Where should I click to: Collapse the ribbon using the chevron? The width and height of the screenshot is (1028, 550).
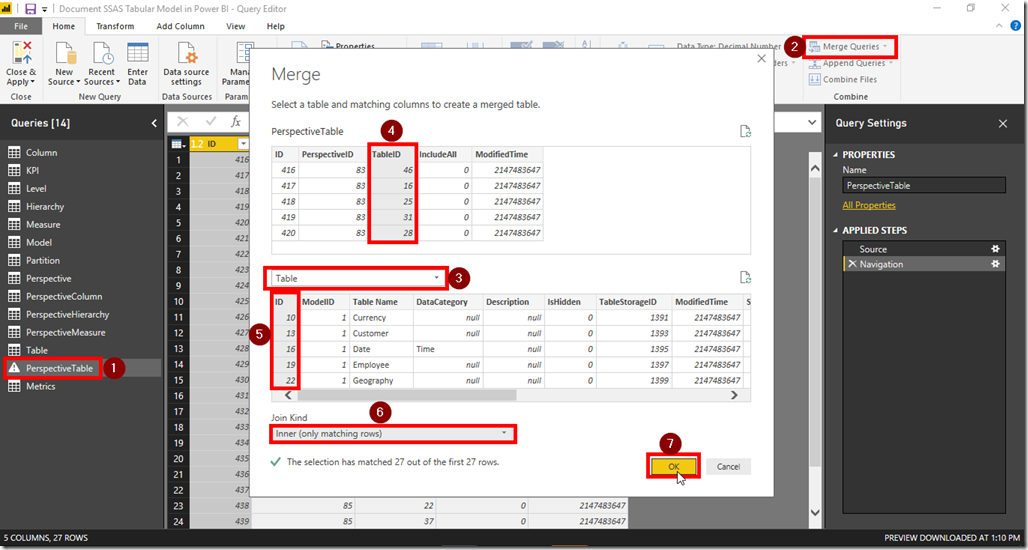tap(999, 26)
